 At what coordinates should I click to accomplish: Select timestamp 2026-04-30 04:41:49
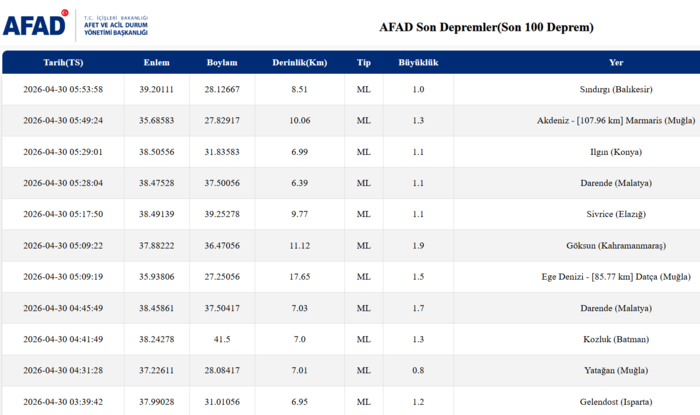click(63, 339)
